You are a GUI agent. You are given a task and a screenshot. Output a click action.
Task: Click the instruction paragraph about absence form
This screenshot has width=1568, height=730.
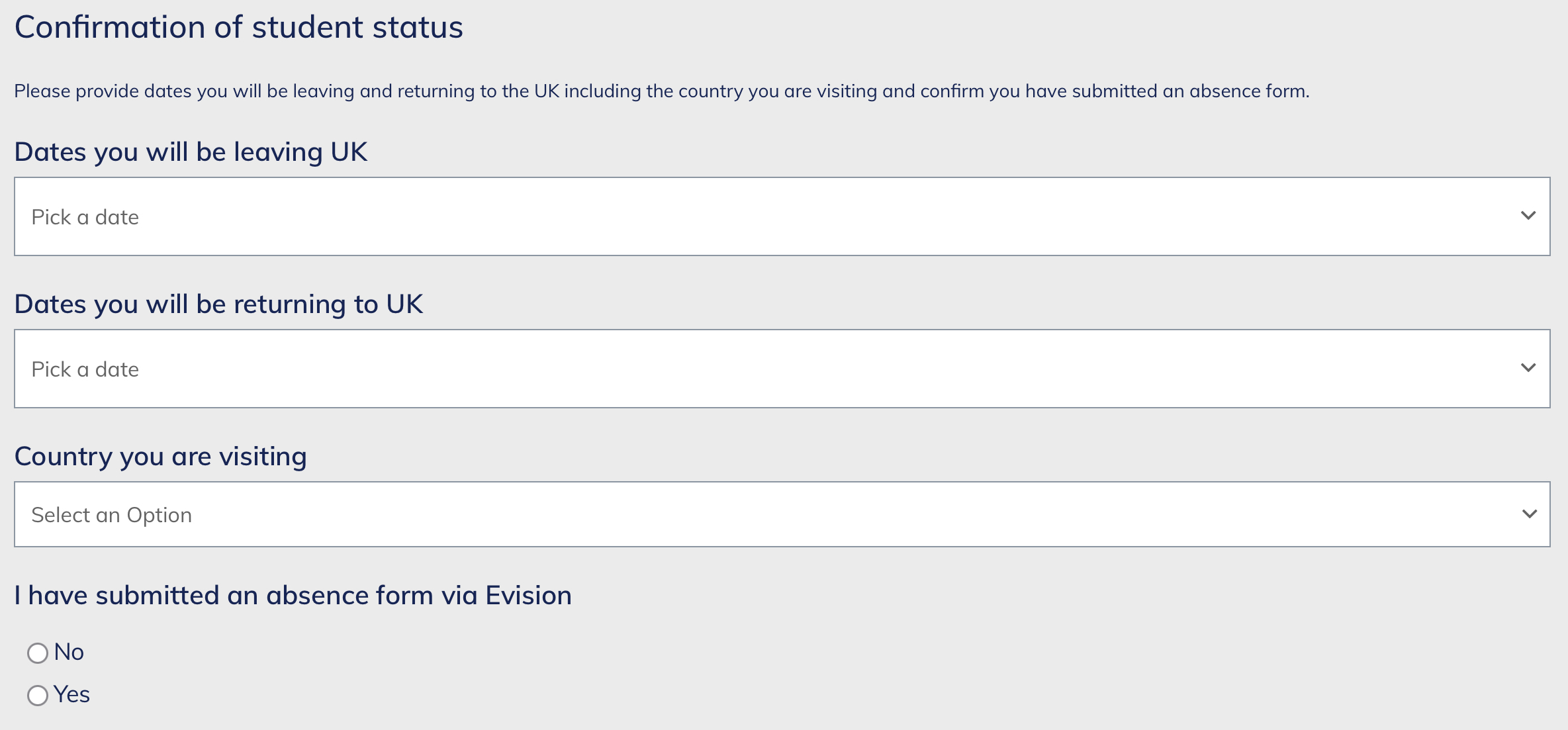coord(662,91)
